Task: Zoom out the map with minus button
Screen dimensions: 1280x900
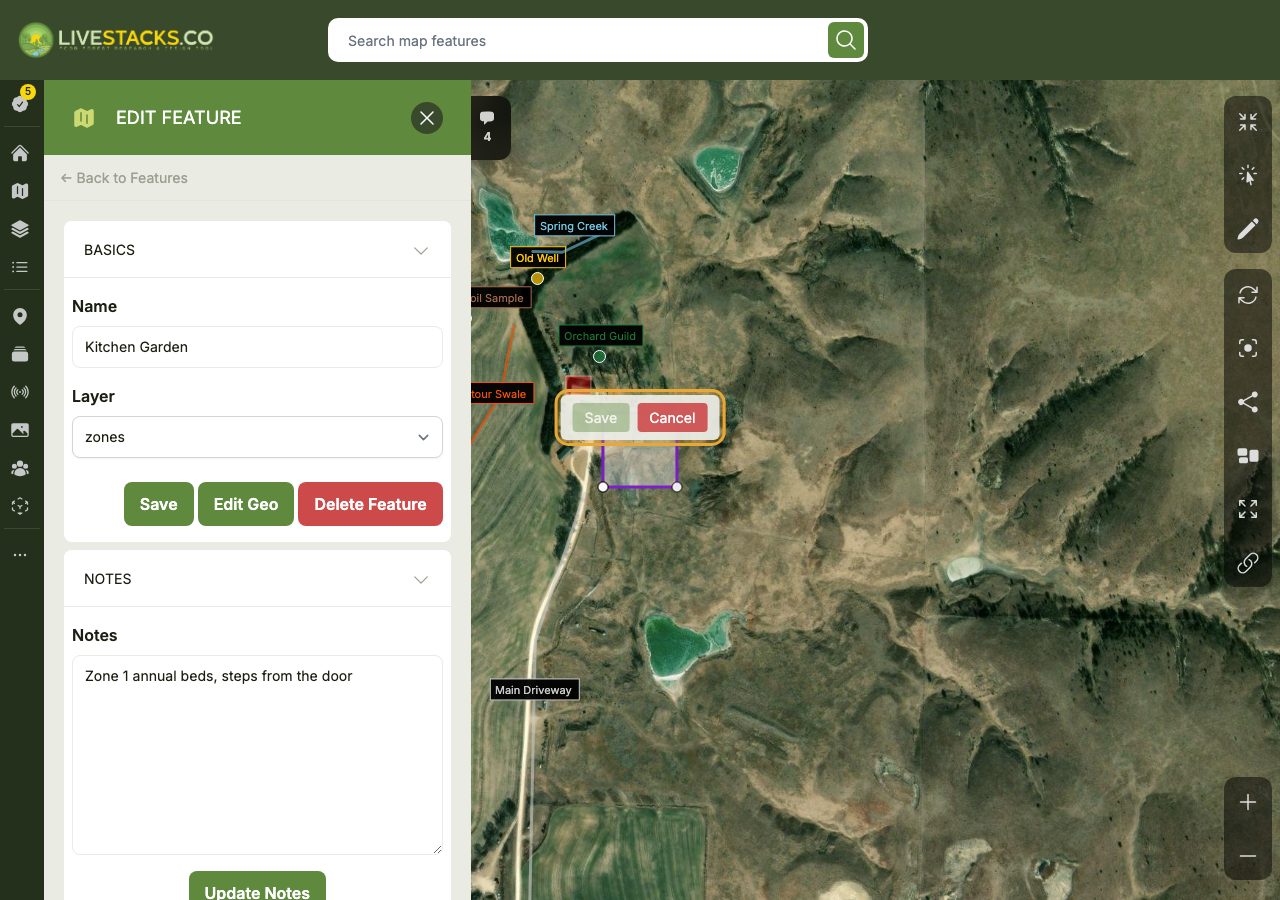Action: click(1248, 856)
